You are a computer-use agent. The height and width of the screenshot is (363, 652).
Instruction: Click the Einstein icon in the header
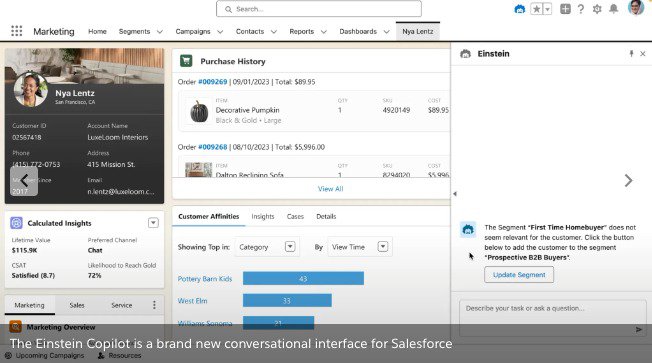(x=520, y=9)
